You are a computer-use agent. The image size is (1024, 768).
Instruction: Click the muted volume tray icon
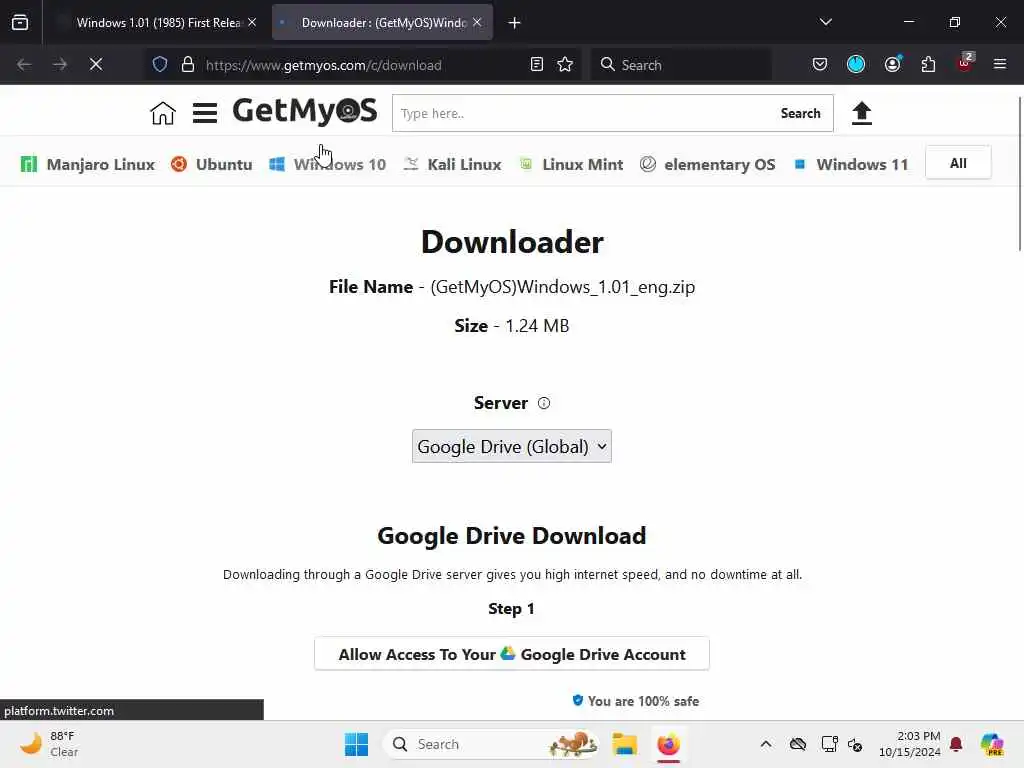855,744
